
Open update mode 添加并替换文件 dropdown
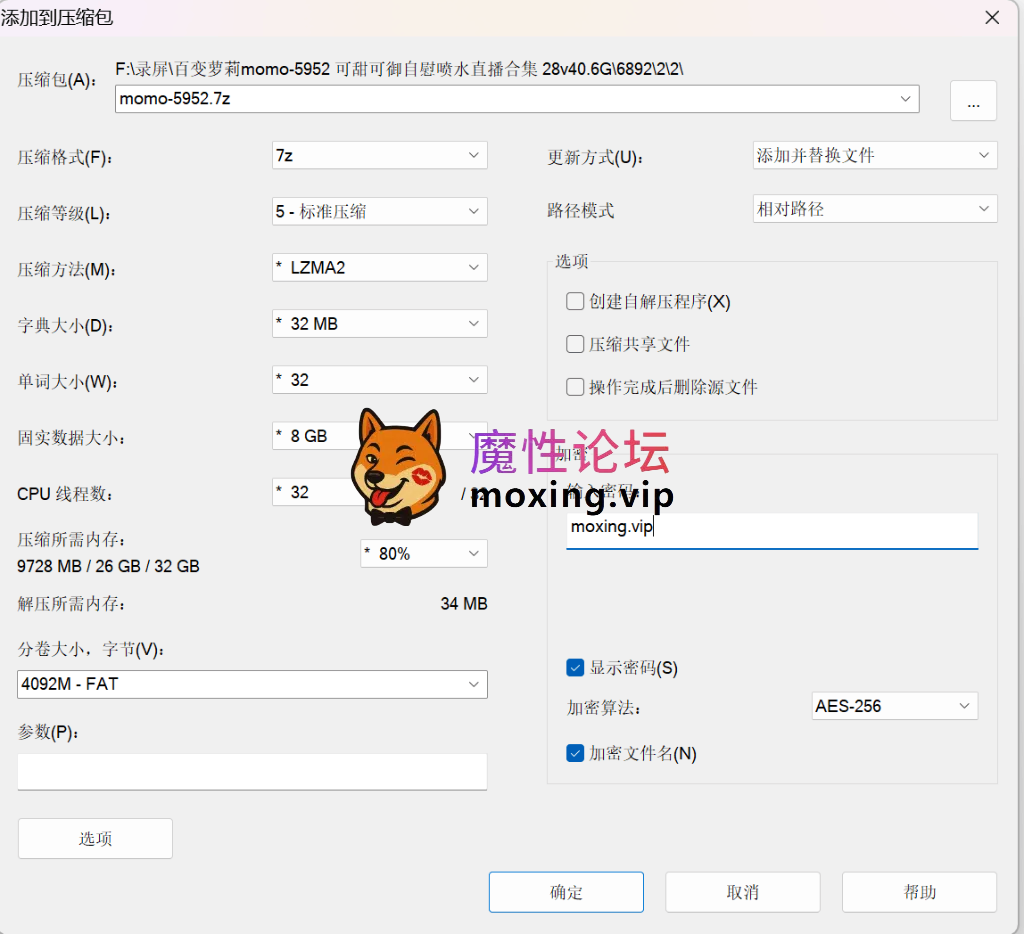[x=874, y=155]
